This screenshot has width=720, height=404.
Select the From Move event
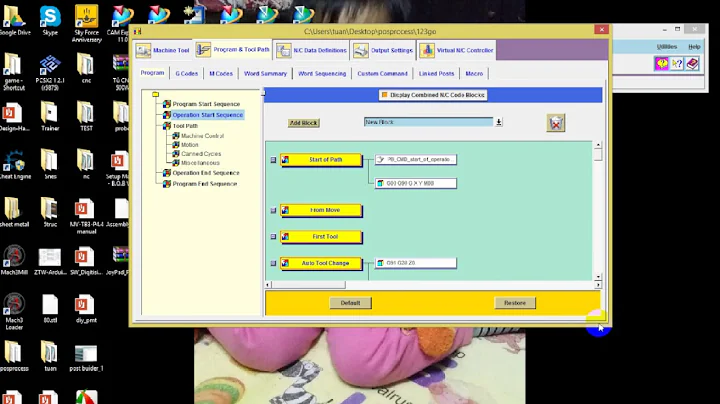pos(321,210)
